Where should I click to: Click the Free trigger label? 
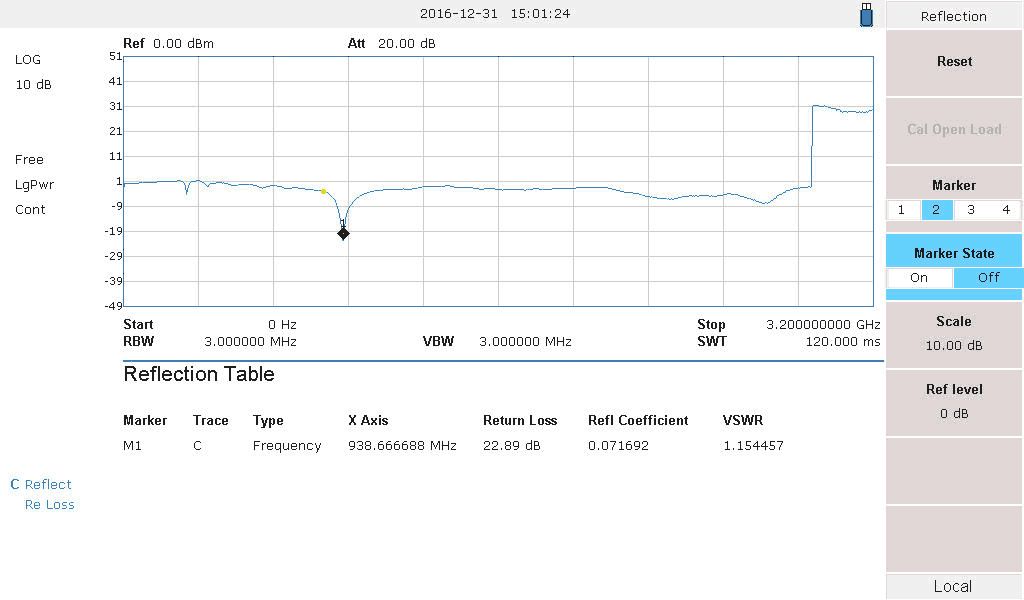[x=29, y=160]
